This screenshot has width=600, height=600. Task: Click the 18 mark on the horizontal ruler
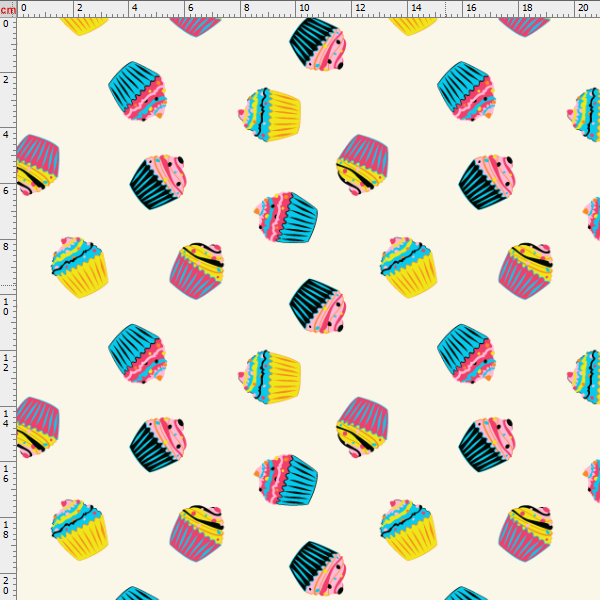tap(527, 8)
